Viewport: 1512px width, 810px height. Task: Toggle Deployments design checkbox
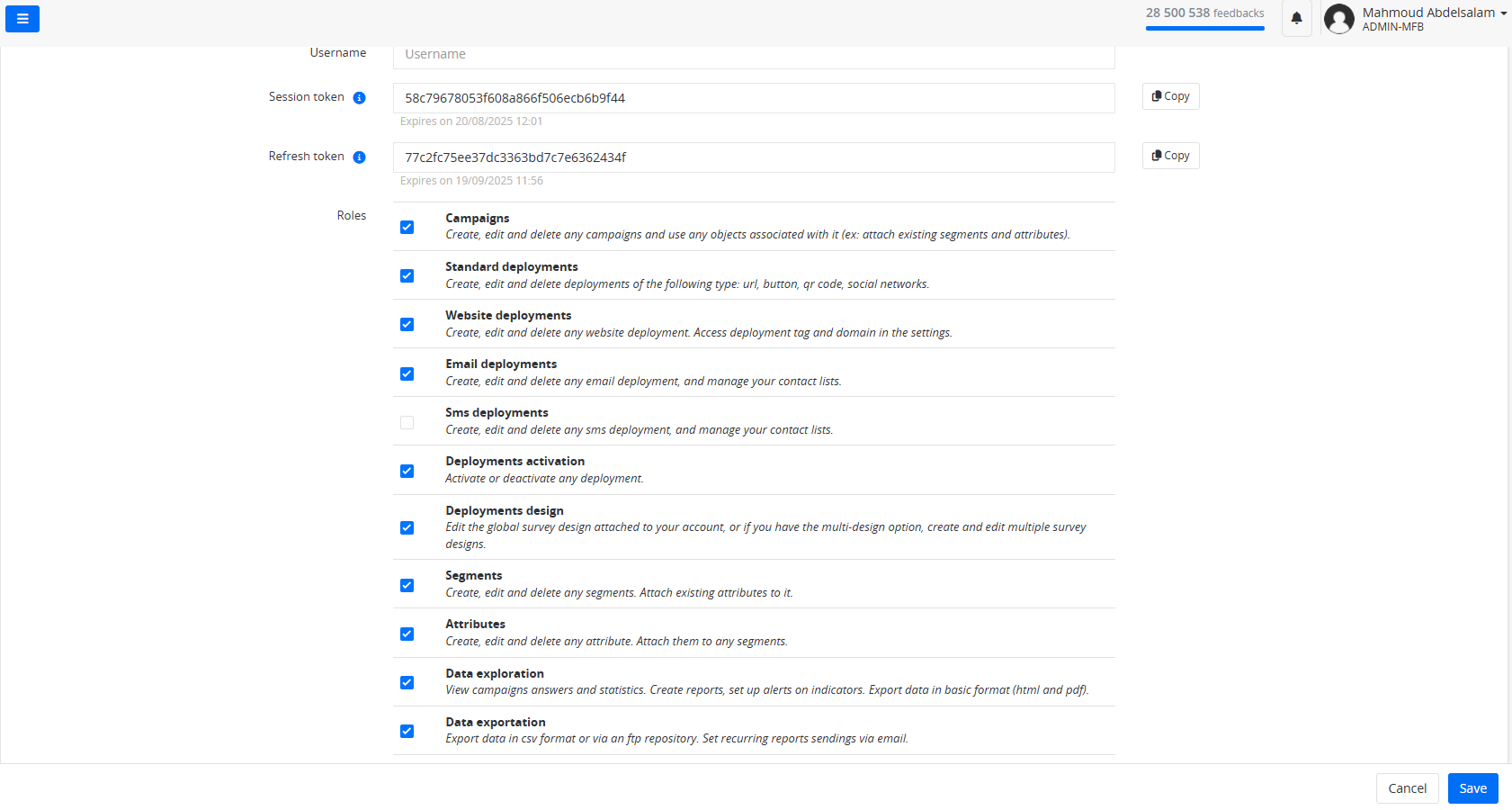[407, 528]
